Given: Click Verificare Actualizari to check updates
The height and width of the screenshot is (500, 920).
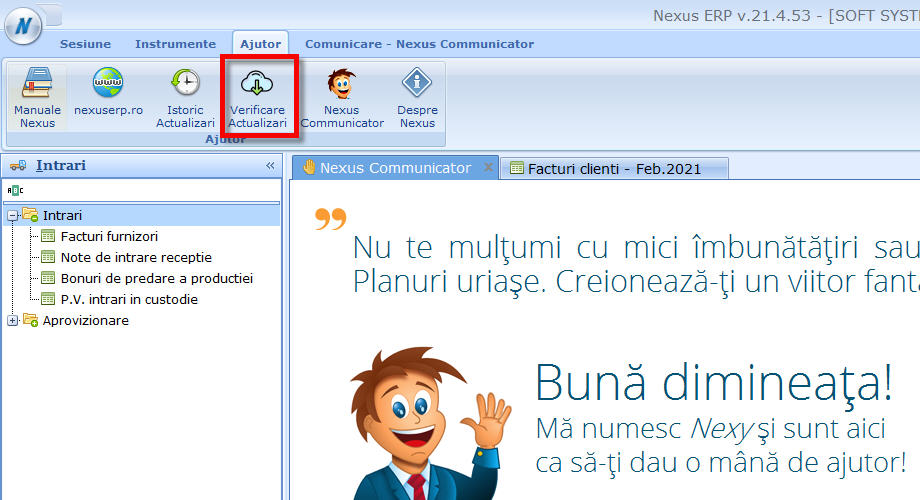Looking at the screenshot, I should pos(258,97).
